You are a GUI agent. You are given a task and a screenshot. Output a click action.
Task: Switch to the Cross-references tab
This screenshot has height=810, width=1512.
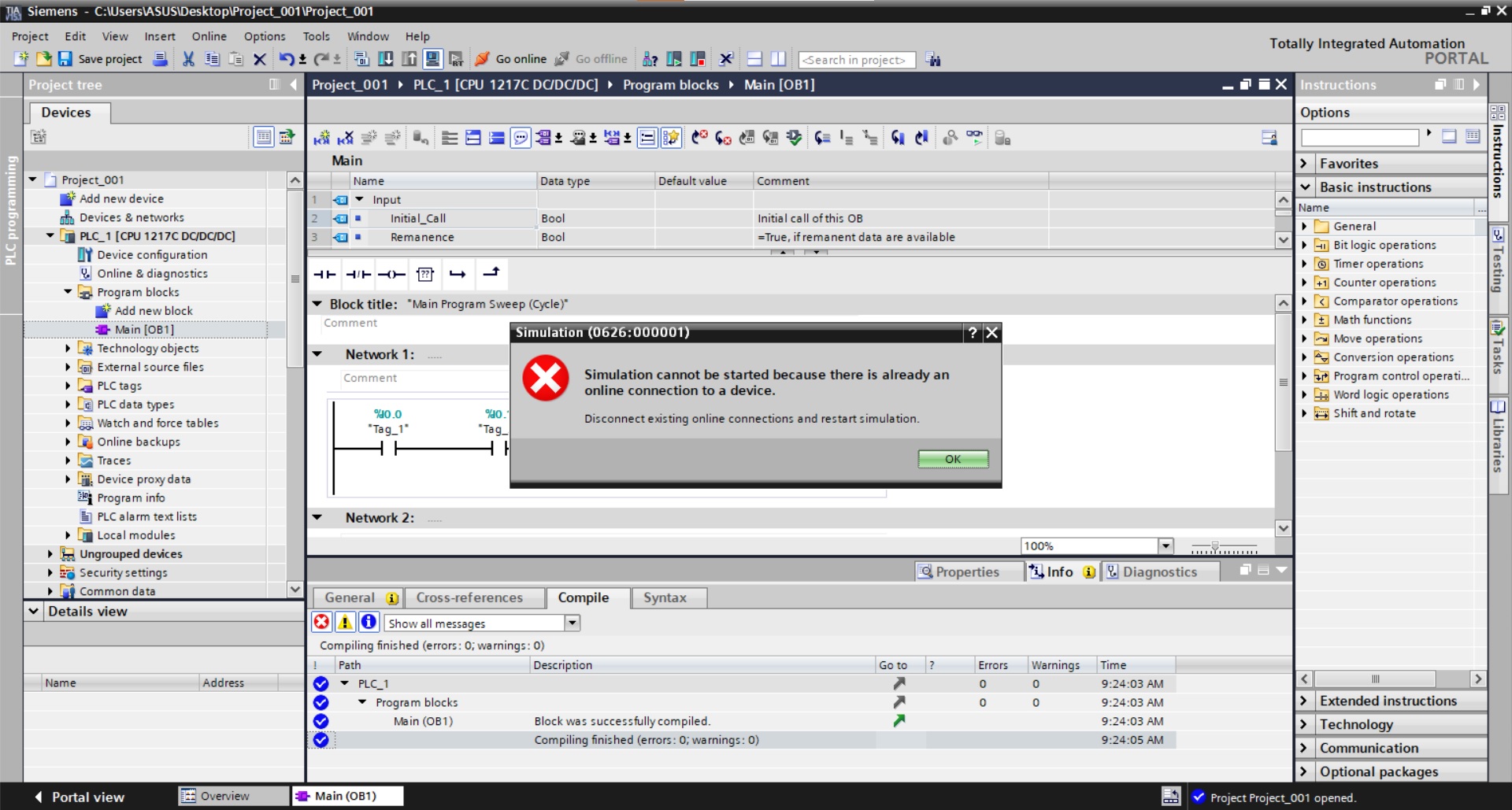(469, 597)
